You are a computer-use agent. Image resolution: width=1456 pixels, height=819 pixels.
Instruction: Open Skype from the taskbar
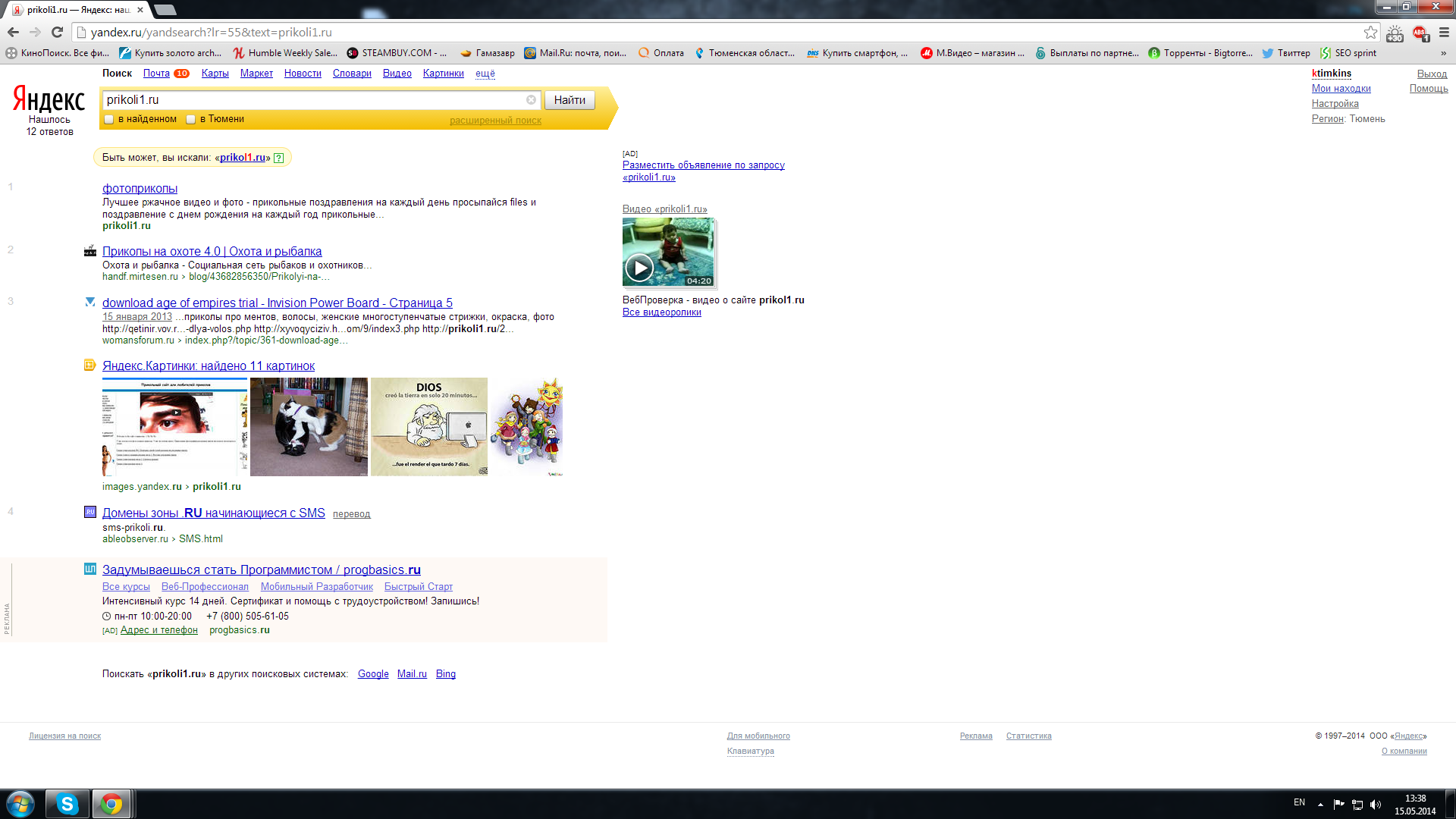click(x=67, y=804)
